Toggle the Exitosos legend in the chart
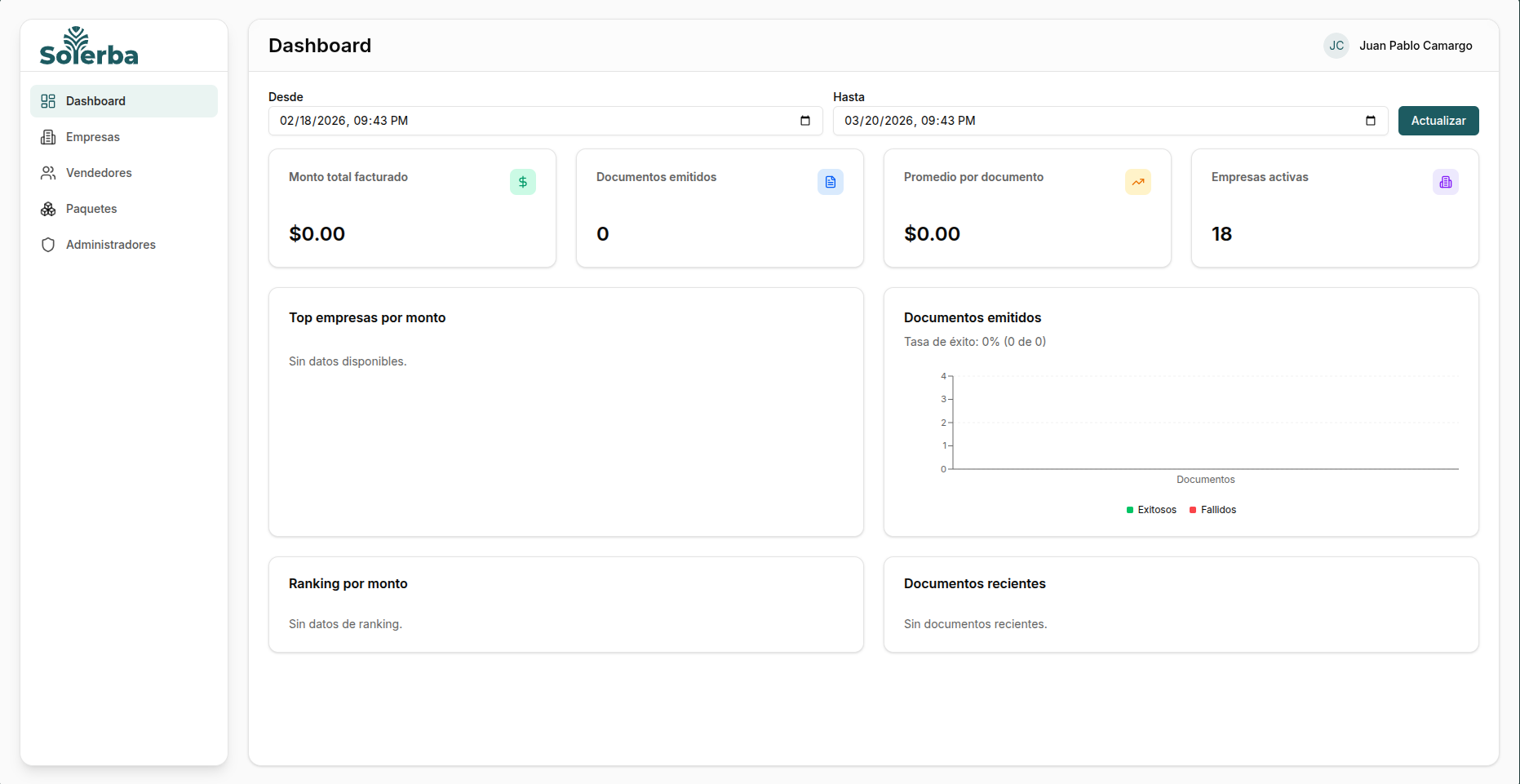 (x=1151, y=509)
